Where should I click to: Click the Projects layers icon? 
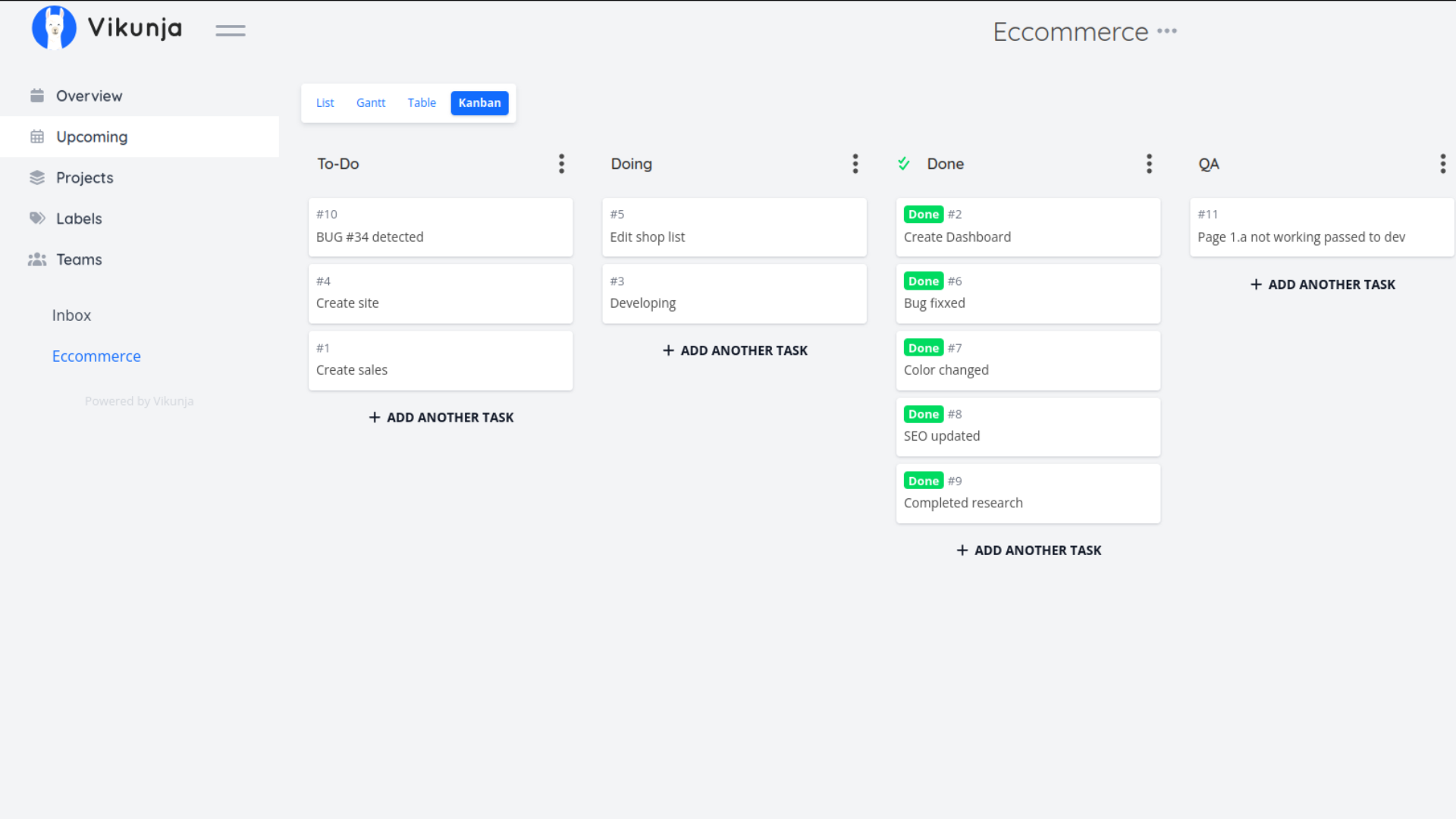pos(37,177)
